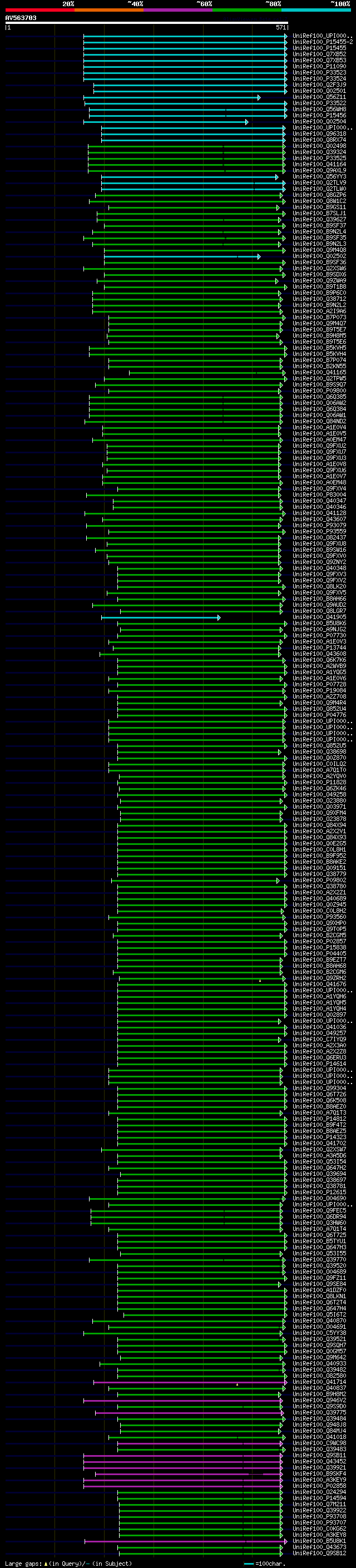
Task: Select label UniRef100_B5U8K1
Action: [319, 1541]
